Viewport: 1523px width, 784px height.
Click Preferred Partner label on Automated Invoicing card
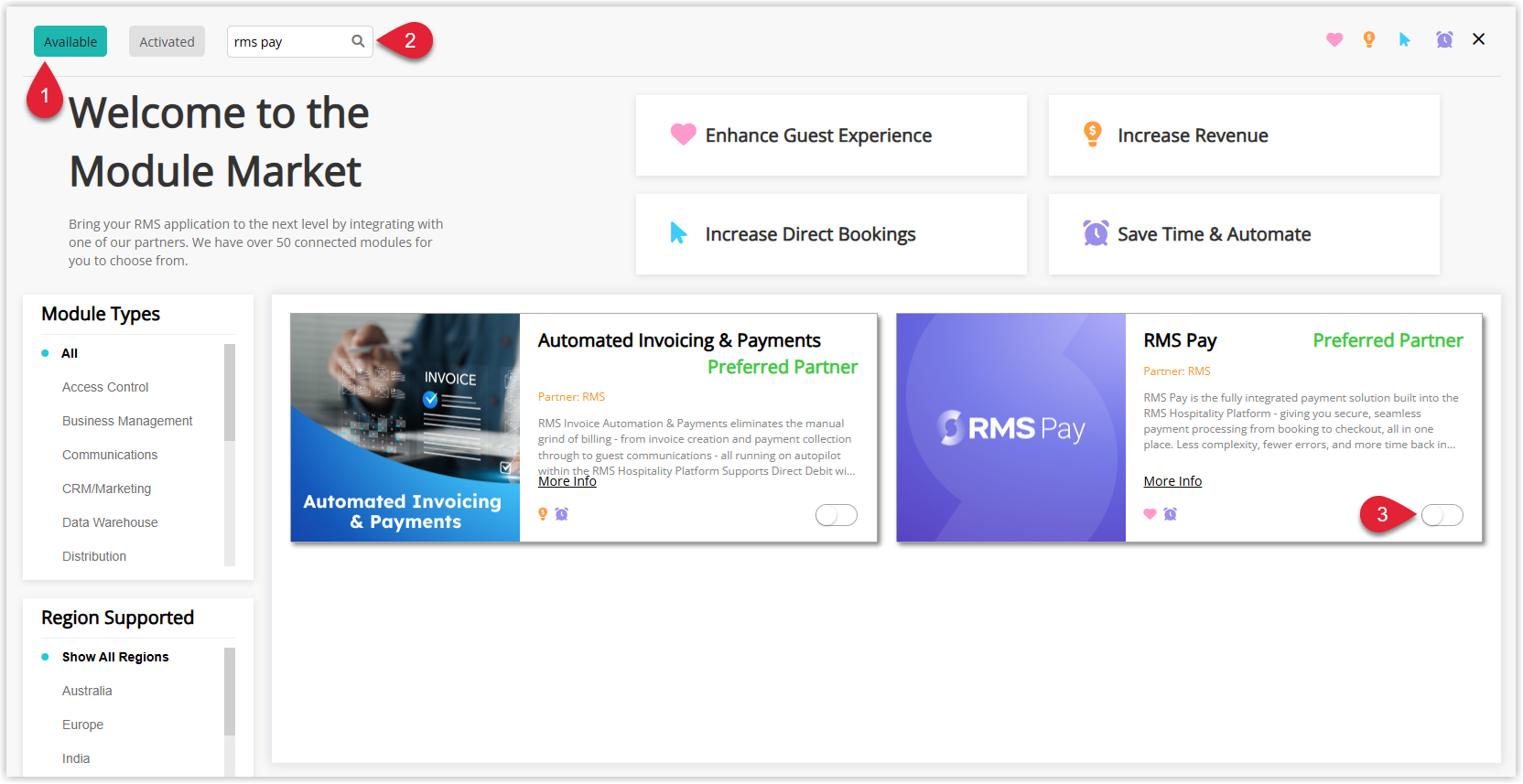tap(783, 367)
